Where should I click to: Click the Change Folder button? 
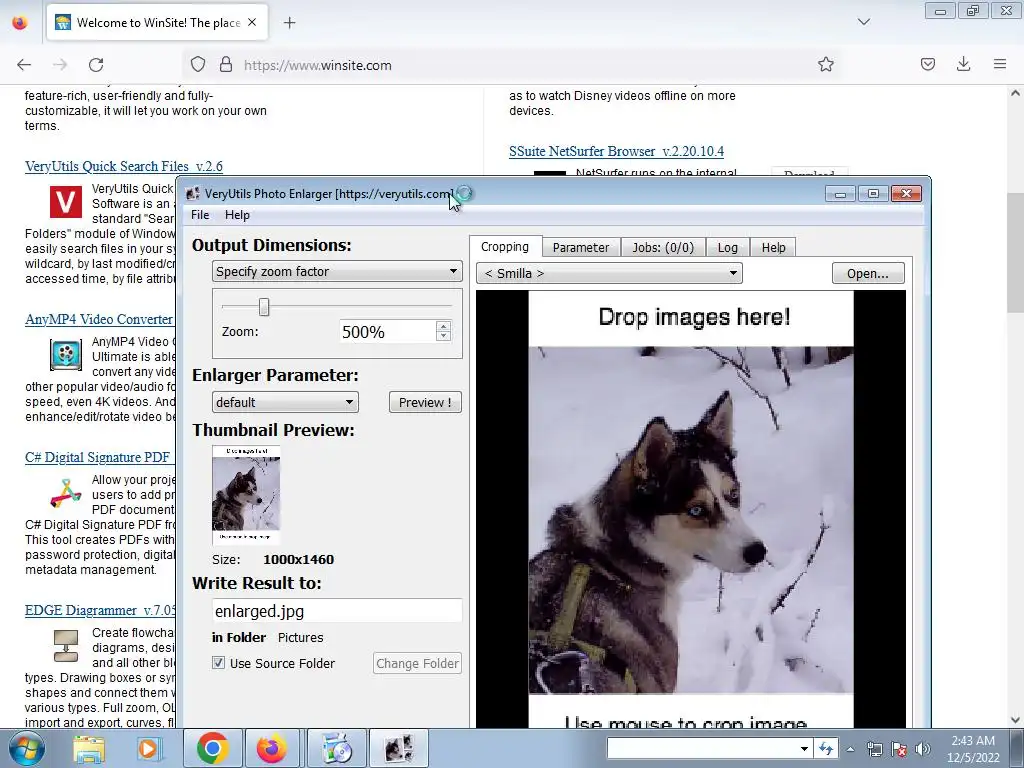click(x=417, y=664)
